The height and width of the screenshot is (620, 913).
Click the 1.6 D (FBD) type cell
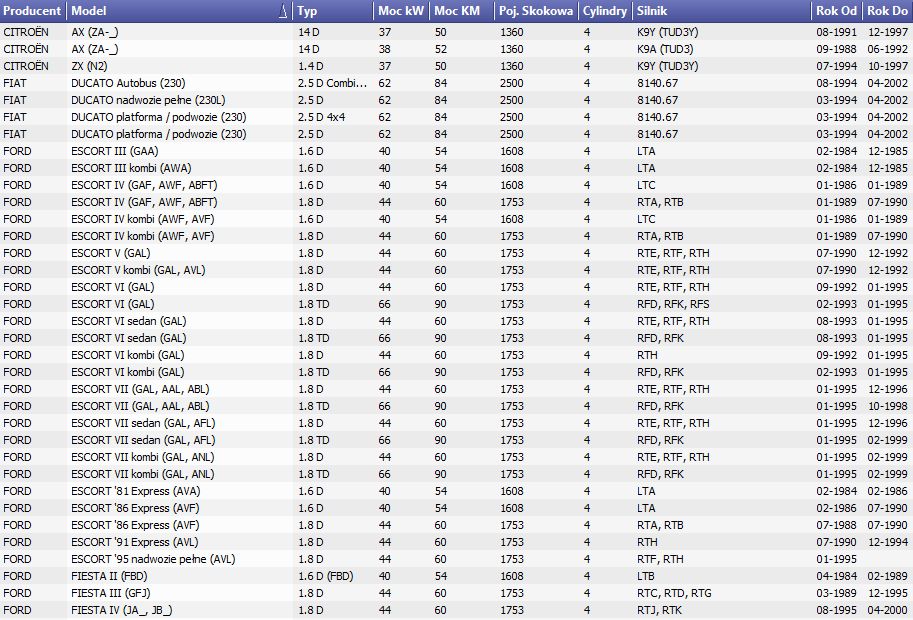click(x=325, y=576)
